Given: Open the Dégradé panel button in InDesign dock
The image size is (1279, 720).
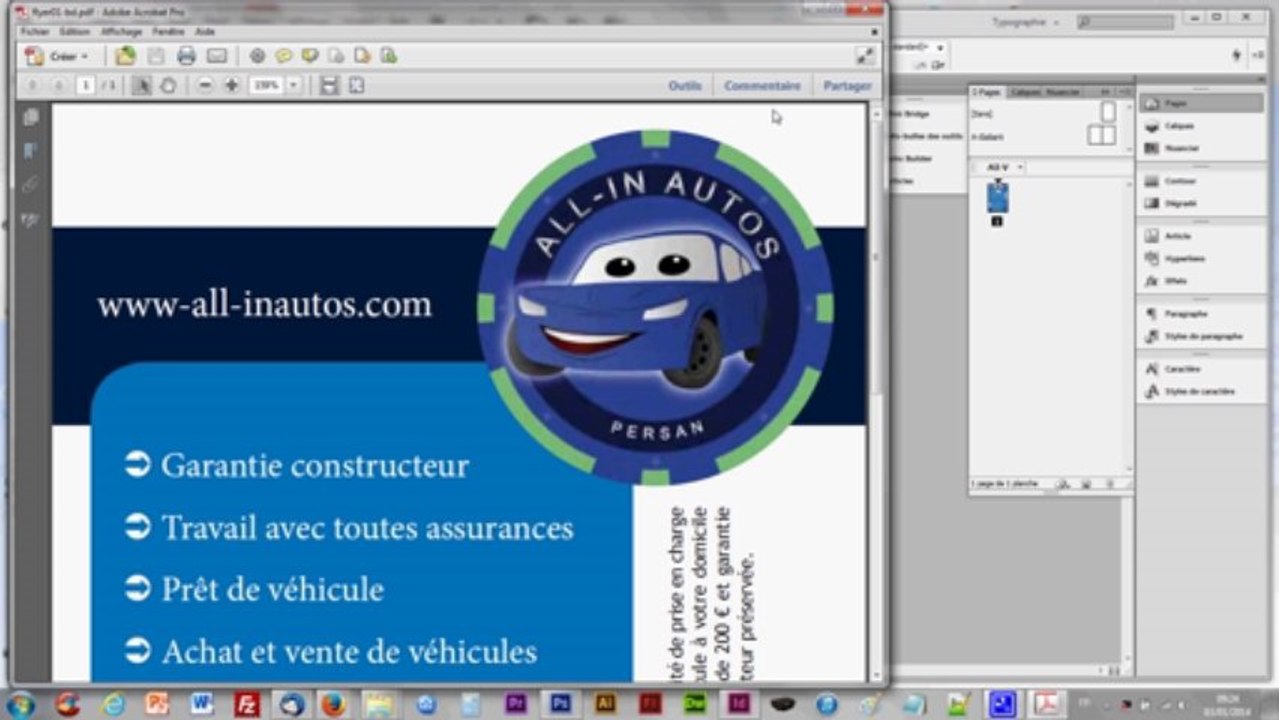Looking at the screenshot, I should [1201, 203].
